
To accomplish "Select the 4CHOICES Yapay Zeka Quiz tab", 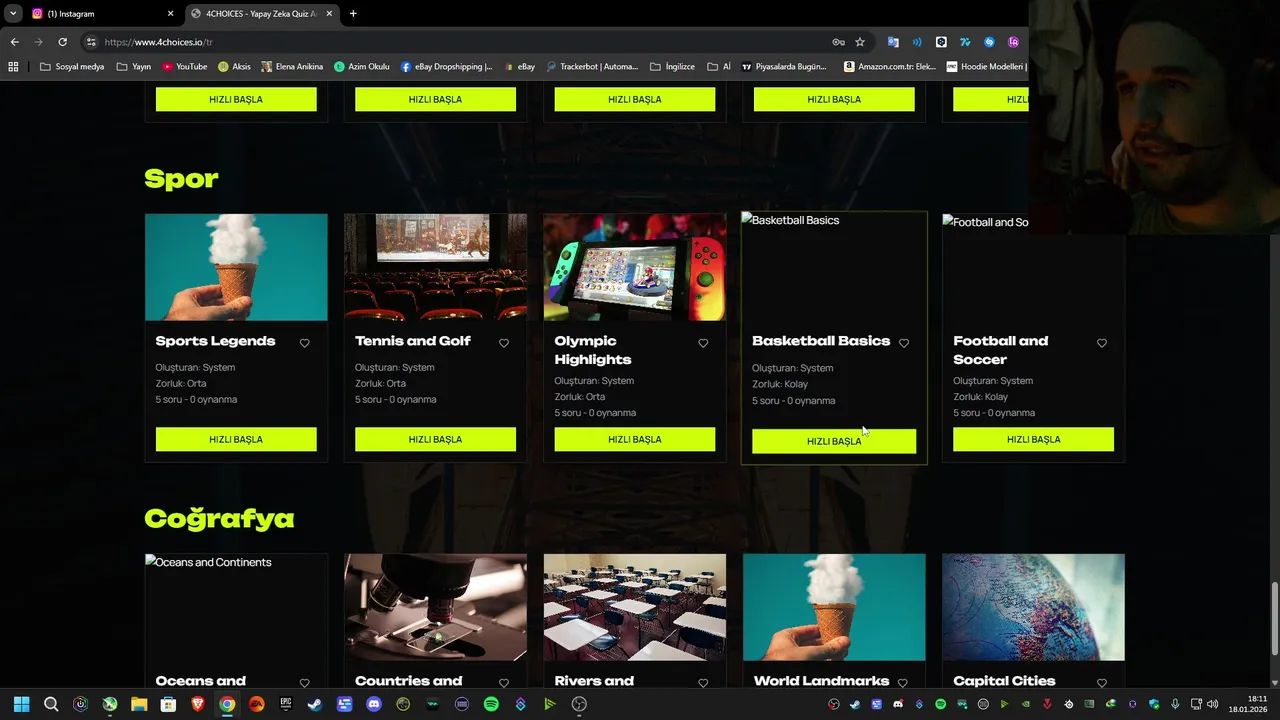I will (260, 14).
